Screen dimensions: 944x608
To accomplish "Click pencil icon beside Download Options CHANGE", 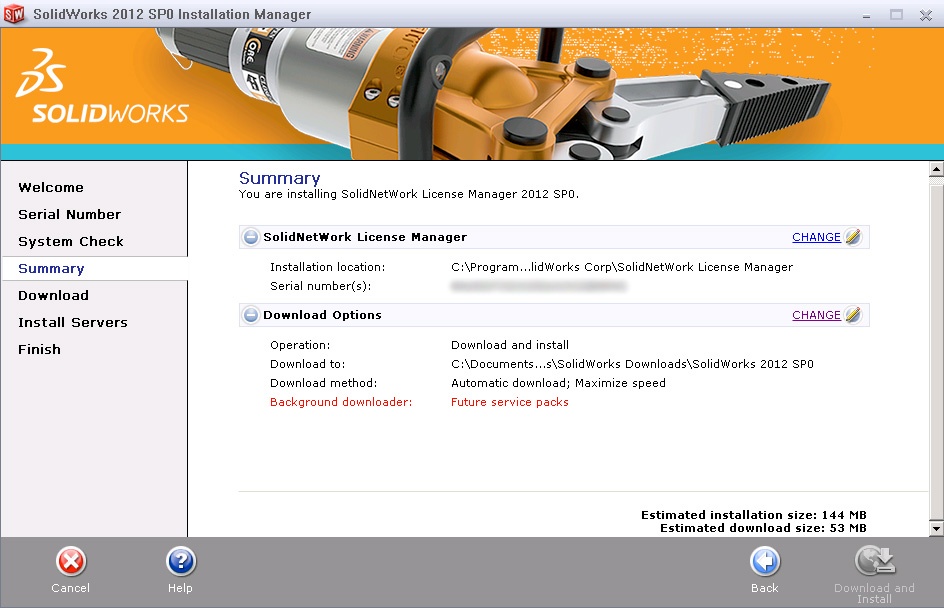I will [853, 315].
